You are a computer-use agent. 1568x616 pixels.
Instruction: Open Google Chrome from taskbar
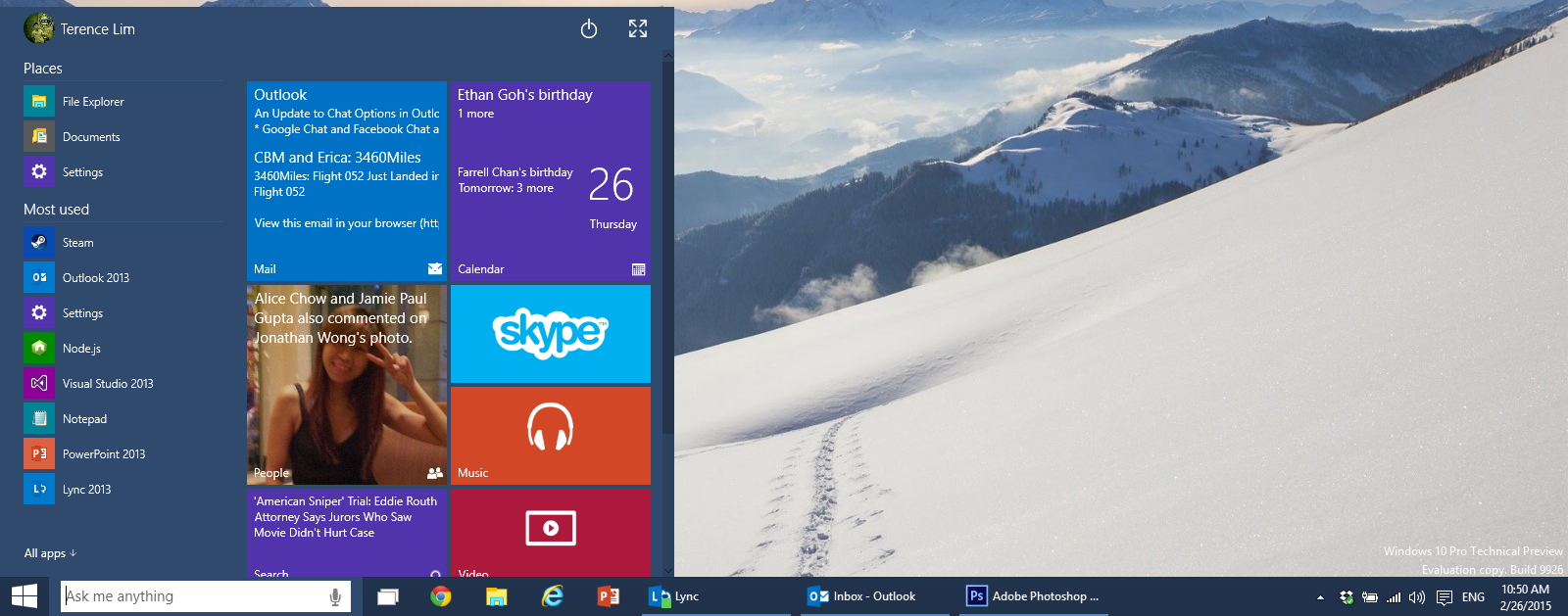point(441,596)
